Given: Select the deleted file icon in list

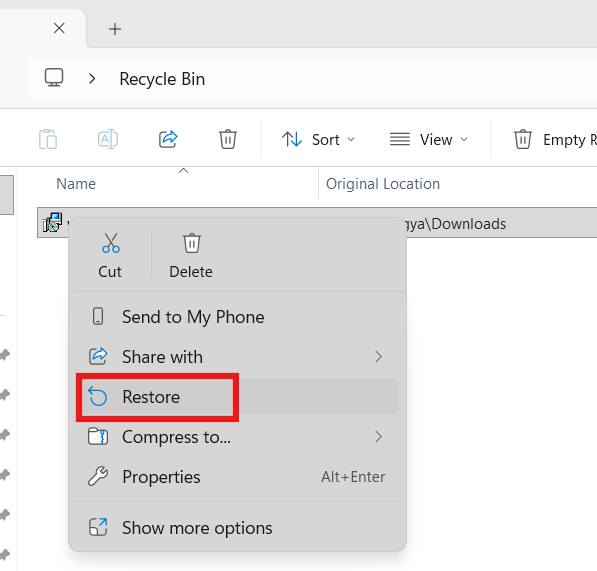Looking at the screenshot, I should tap(53, 222).
